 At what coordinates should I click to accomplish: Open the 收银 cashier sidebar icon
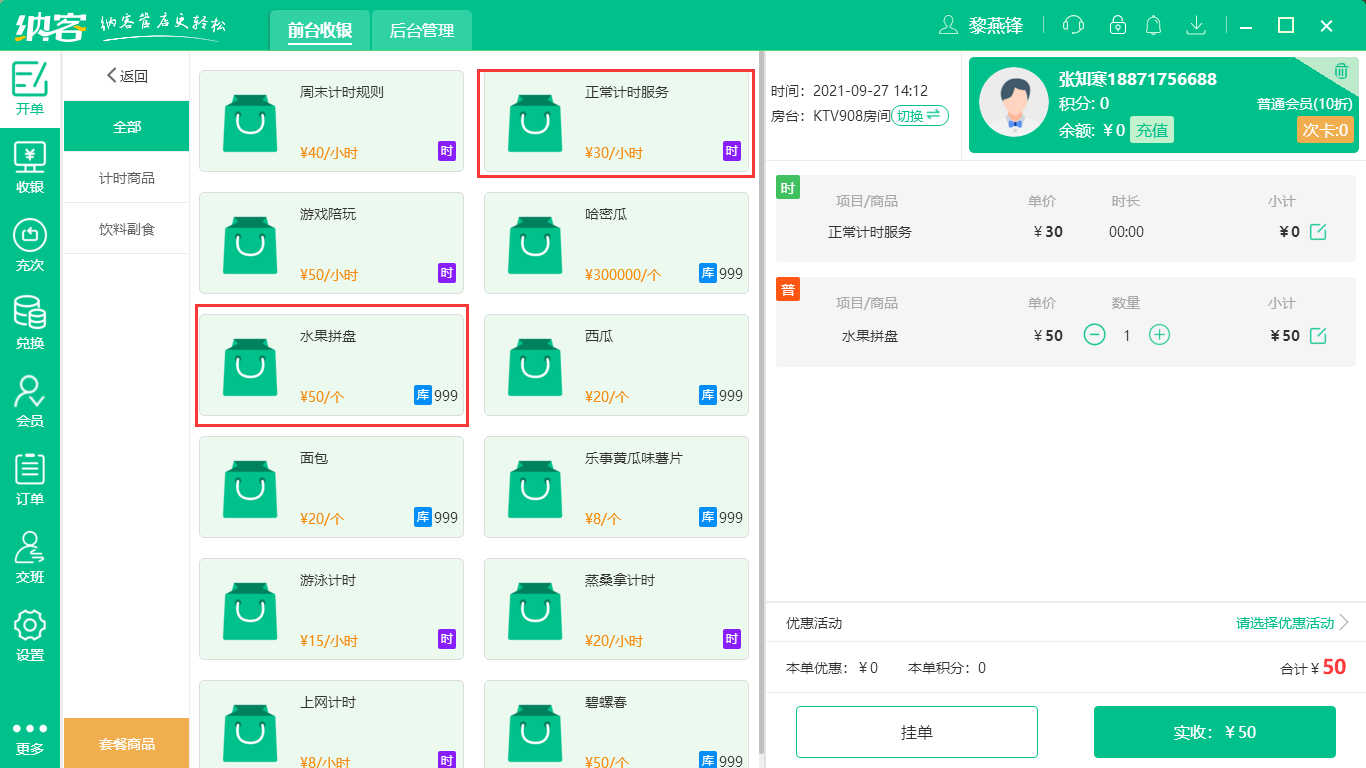(x=30, y=163)
